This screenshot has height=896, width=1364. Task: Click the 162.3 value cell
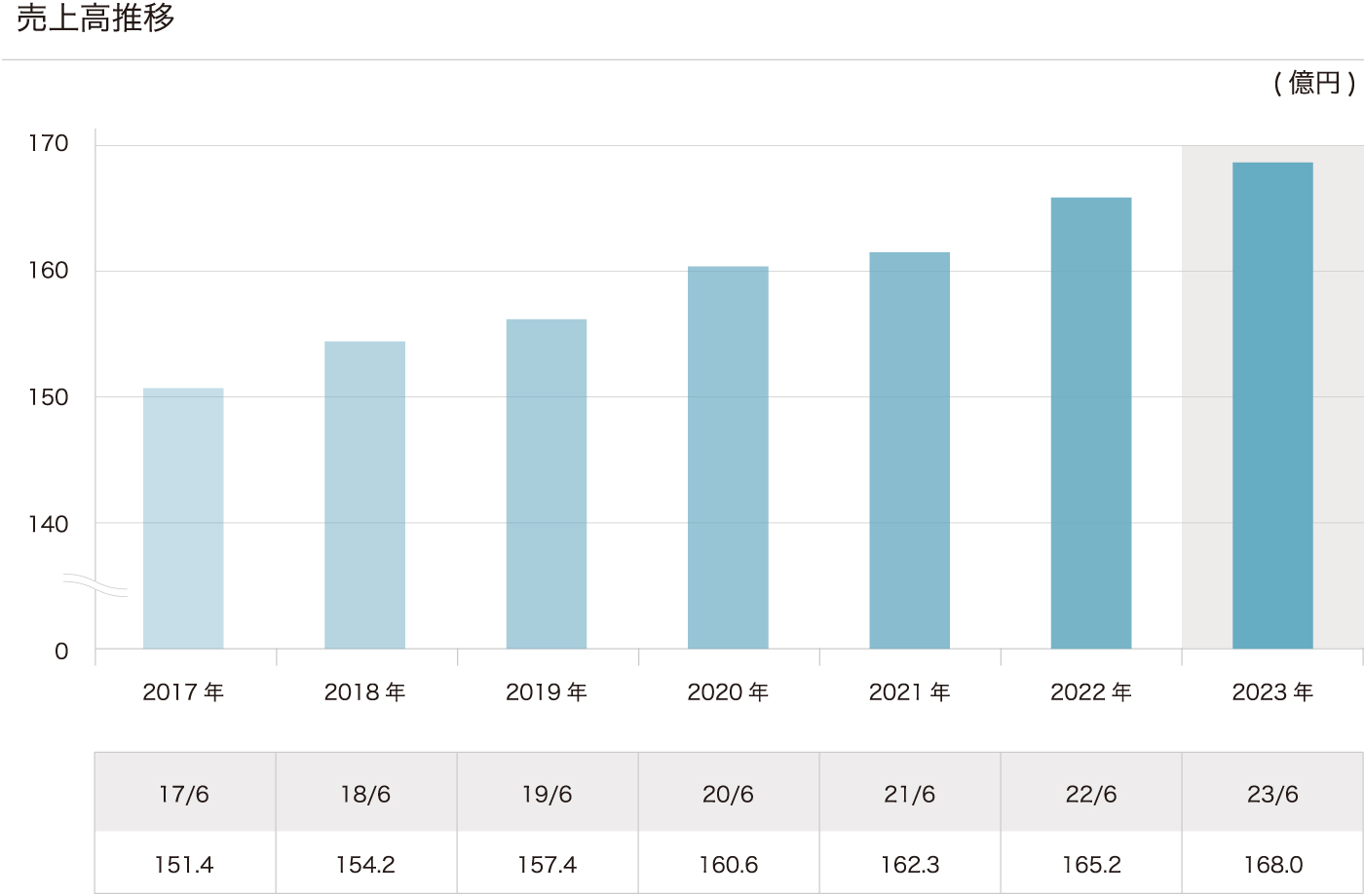tap(910, 864)
